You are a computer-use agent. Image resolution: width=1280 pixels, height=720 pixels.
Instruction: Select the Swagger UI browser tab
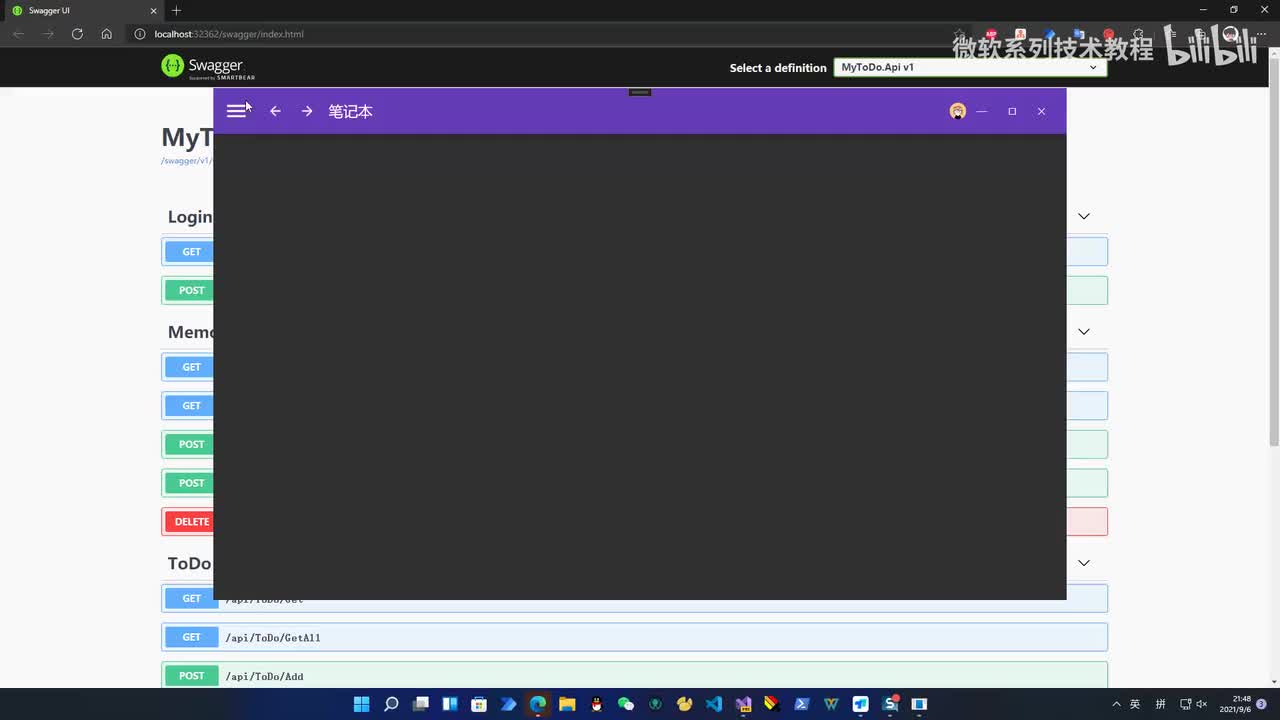pyautogui.click(x=84, y=10)
